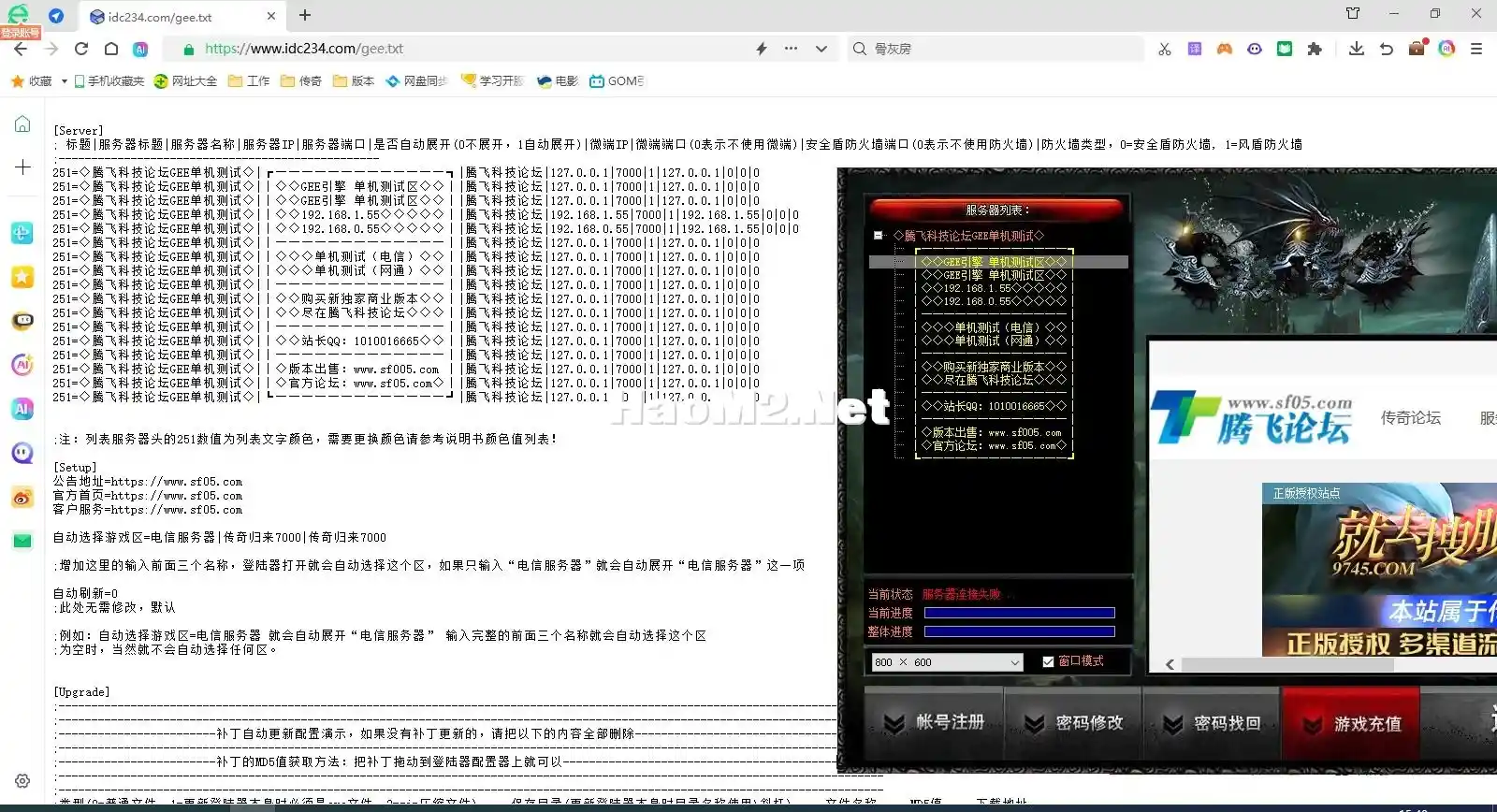
Task: Open the briefcase toolbox icon with red badge
Action: point(1417,48)
